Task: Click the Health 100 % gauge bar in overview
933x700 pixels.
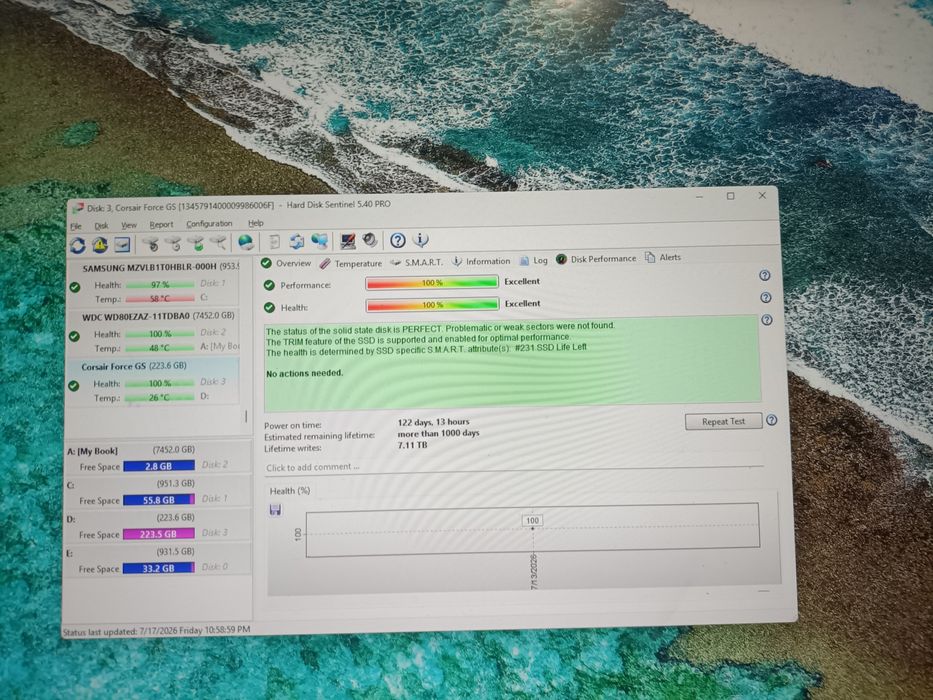Action: pos(433,305)
